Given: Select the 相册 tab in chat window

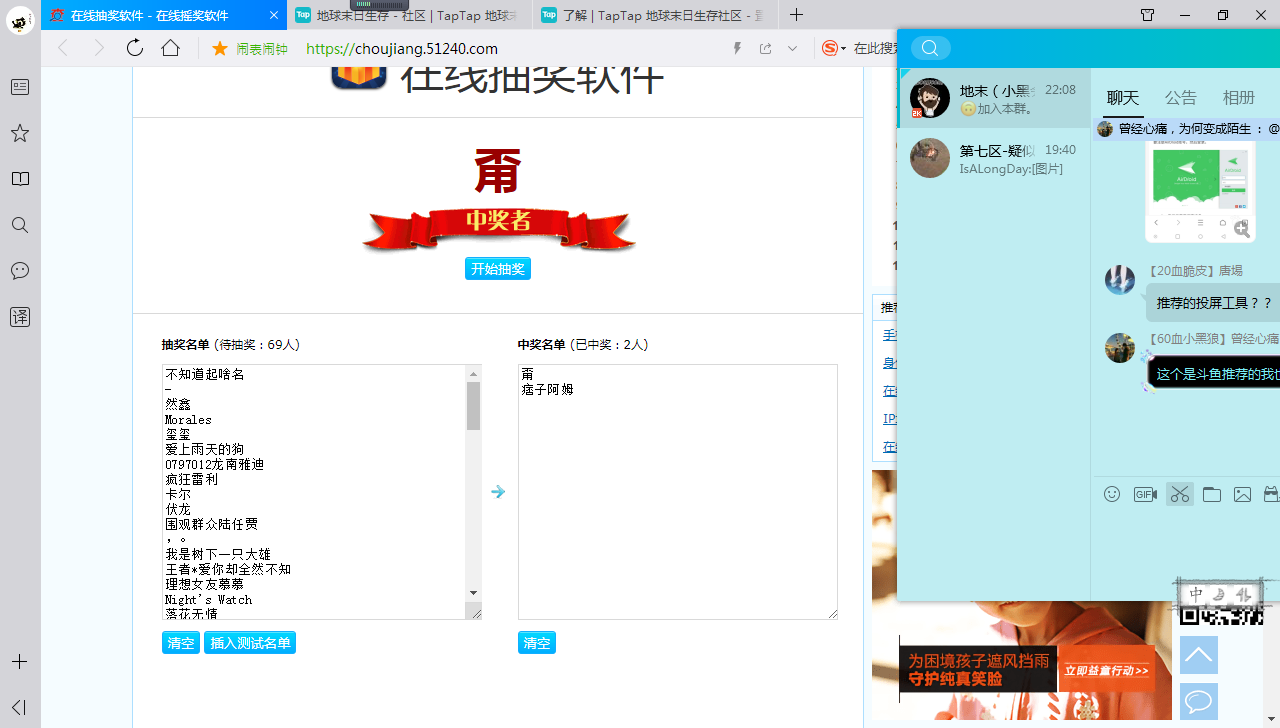Looking at the screenshot, I should 1239,97.
